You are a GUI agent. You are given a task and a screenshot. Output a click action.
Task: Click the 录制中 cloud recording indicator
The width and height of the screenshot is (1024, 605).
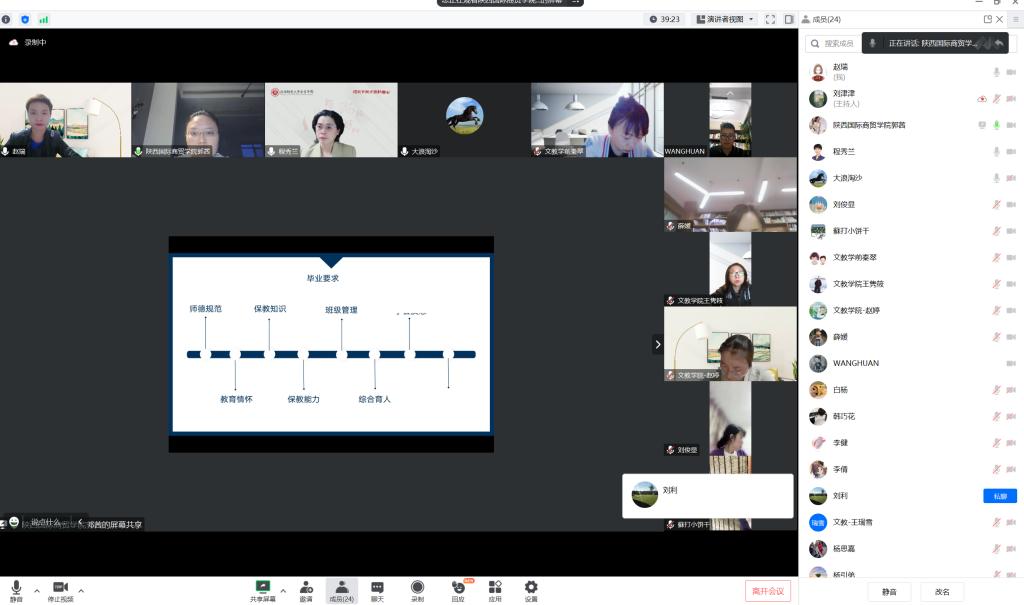[x=27, y=42]
